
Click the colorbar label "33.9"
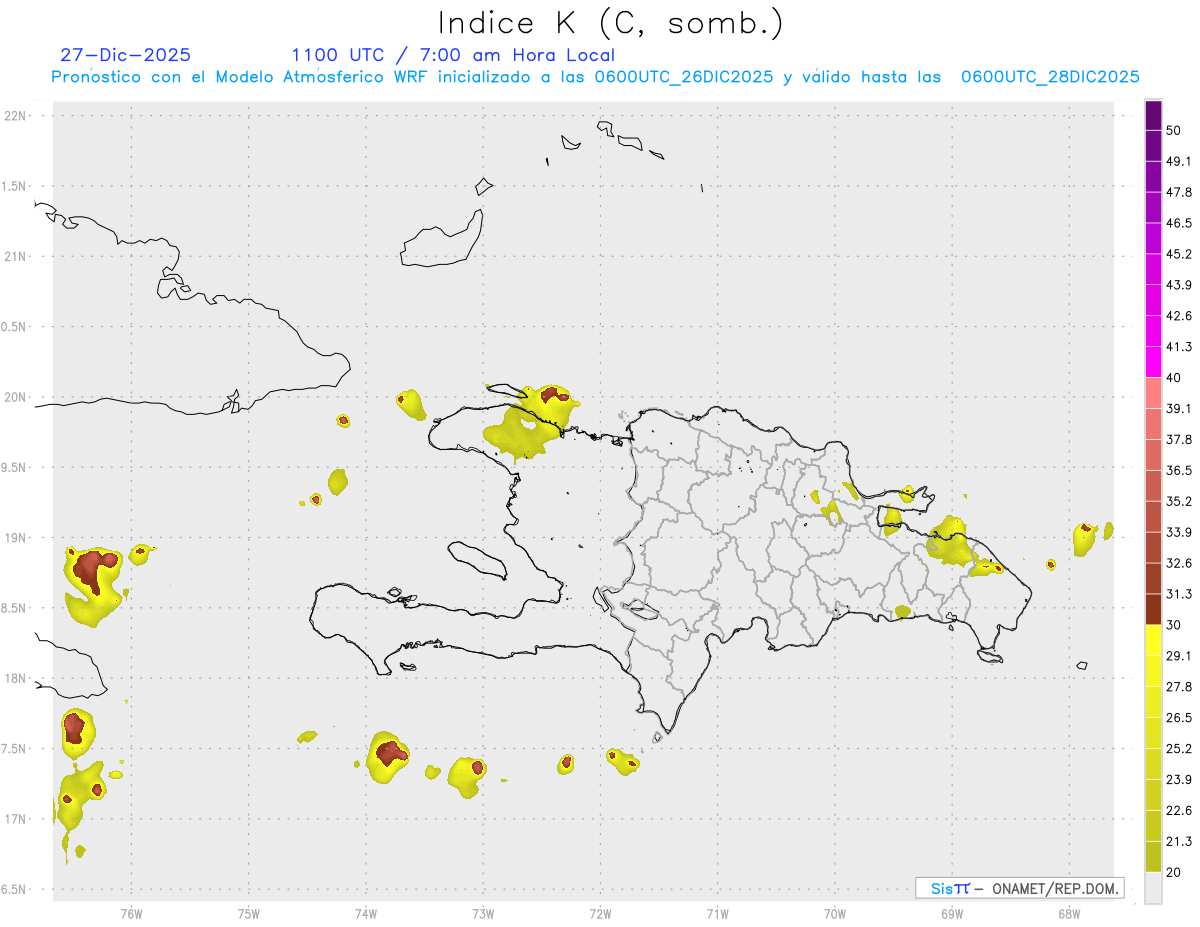[x=1180, y=533]
